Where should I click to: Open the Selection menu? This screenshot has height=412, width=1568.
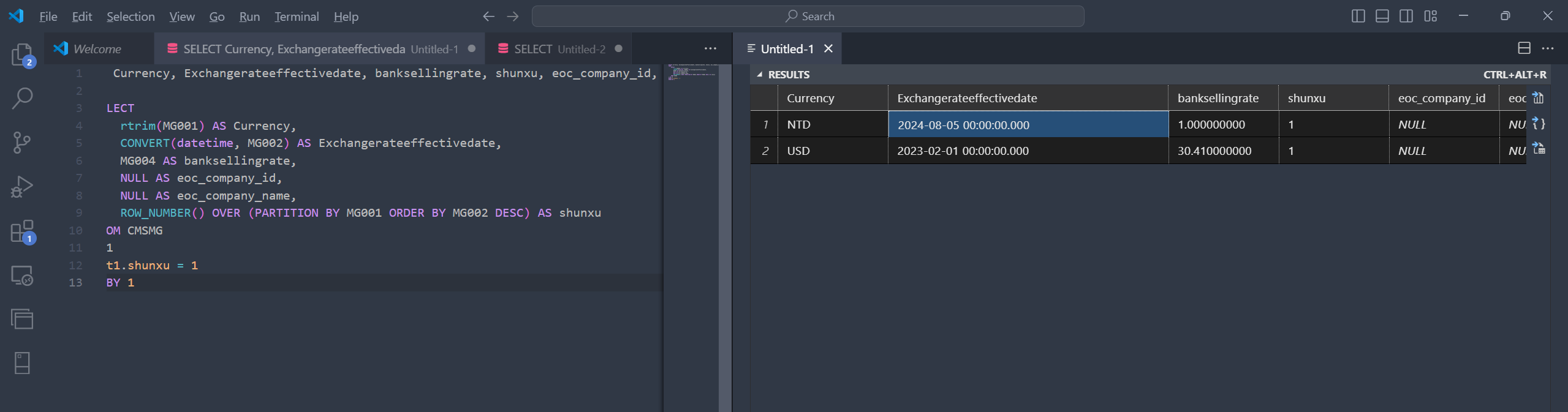[131, 17]
